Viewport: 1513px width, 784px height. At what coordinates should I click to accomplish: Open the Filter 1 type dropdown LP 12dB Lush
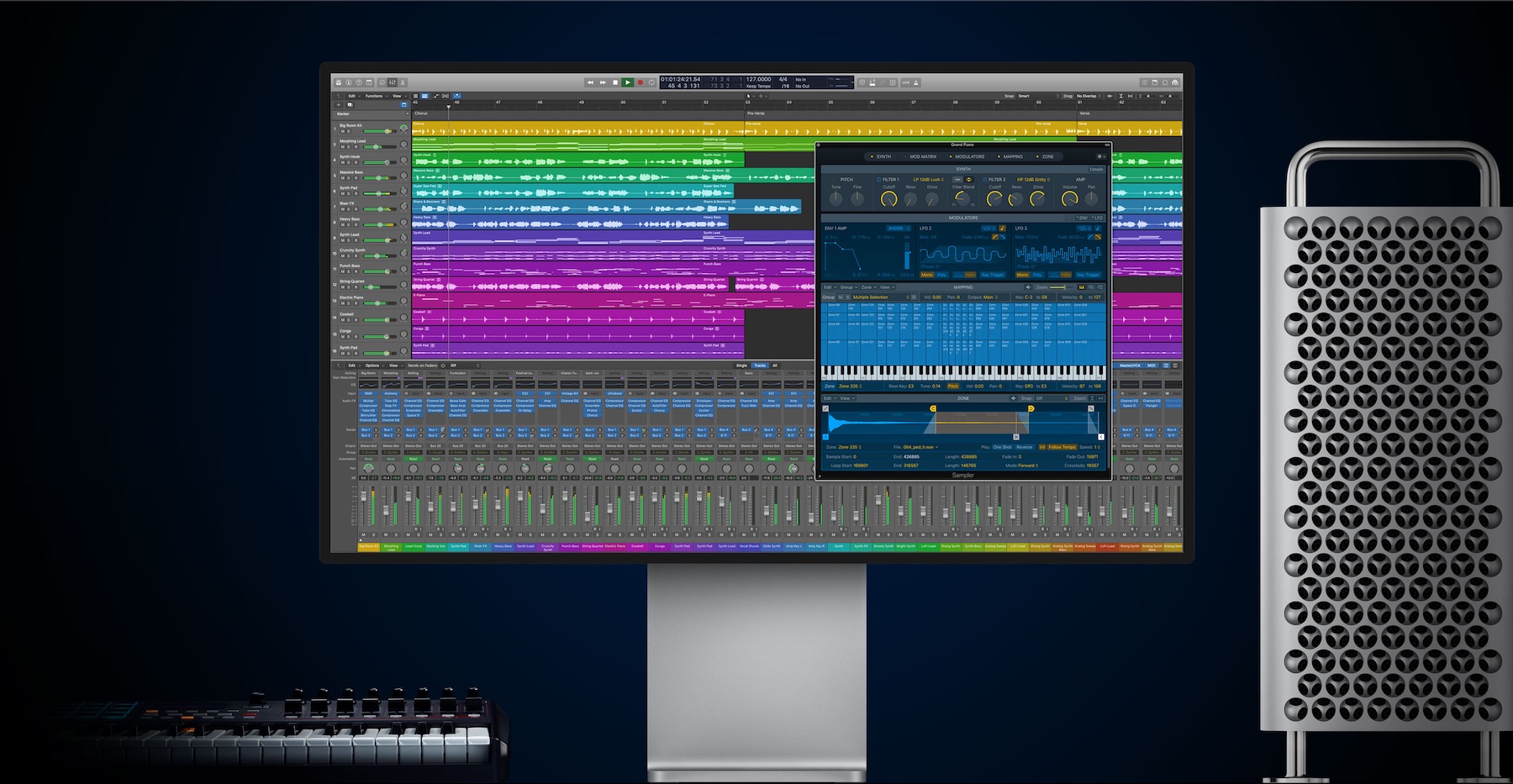pos(928,179)
